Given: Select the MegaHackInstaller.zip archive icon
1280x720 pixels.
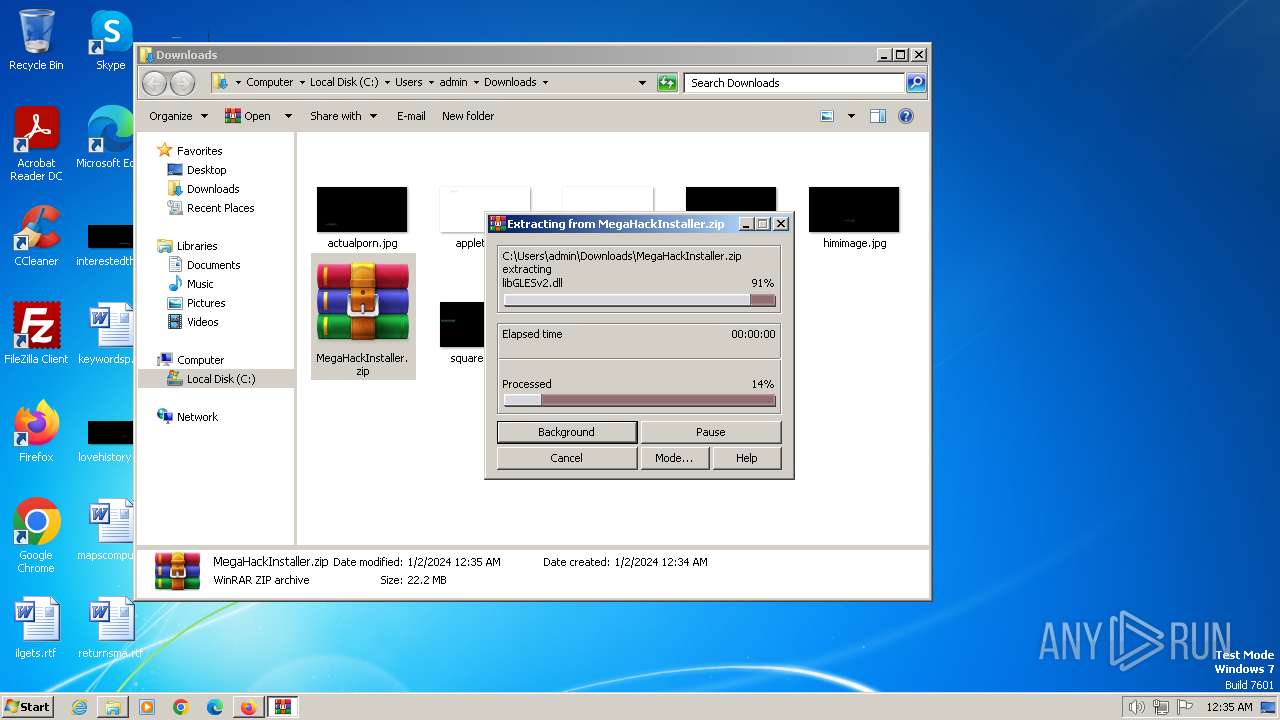Looking at the screenshot, I should tap(363, 316).
